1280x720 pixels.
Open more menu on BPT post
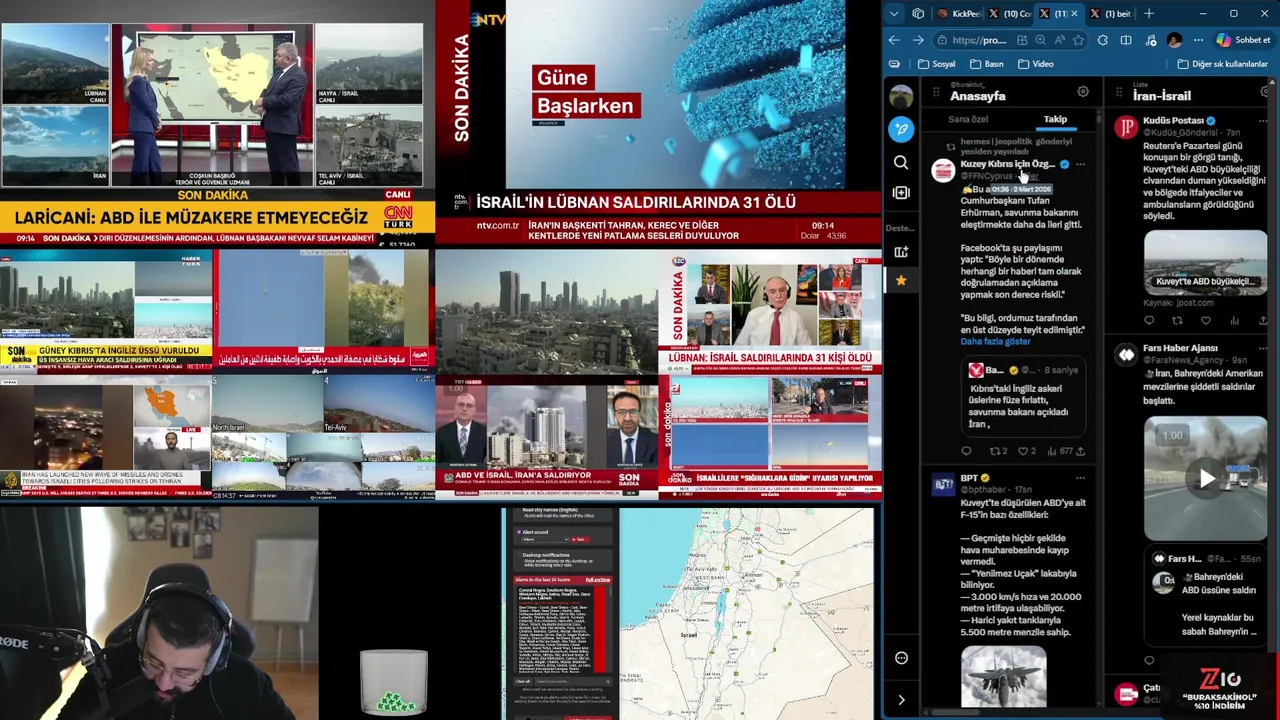pyautogui.click(x=1080, y=478)
